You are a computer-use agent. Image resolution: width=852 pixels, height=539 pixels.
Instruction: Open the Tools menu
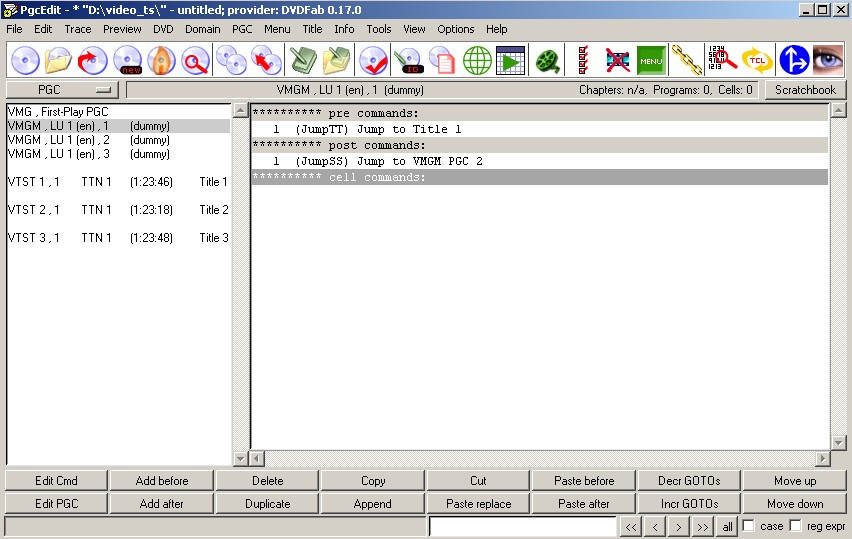coord(379,29)
